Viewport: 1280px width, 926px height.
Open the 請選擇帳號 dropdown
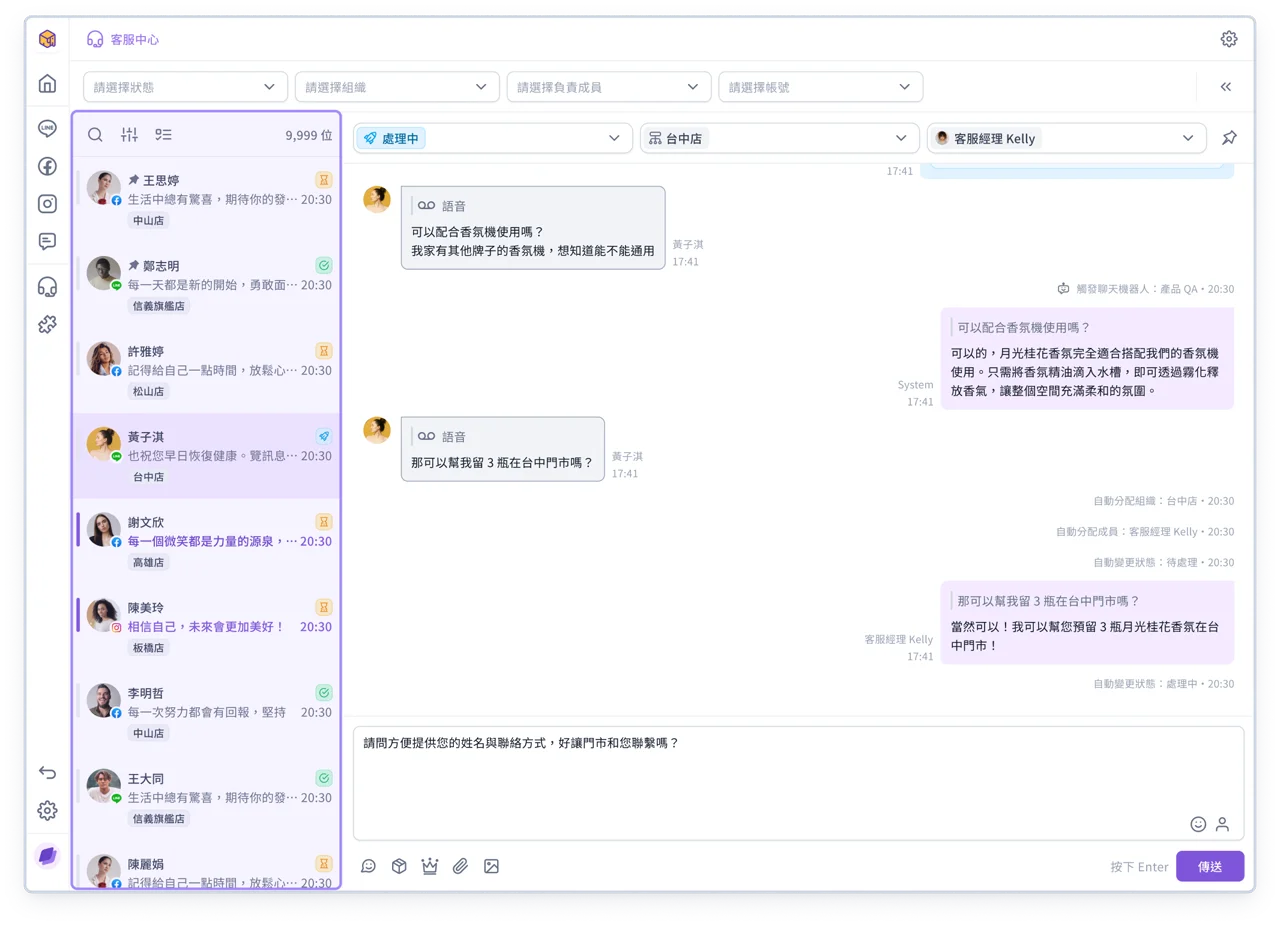point(821,87)
